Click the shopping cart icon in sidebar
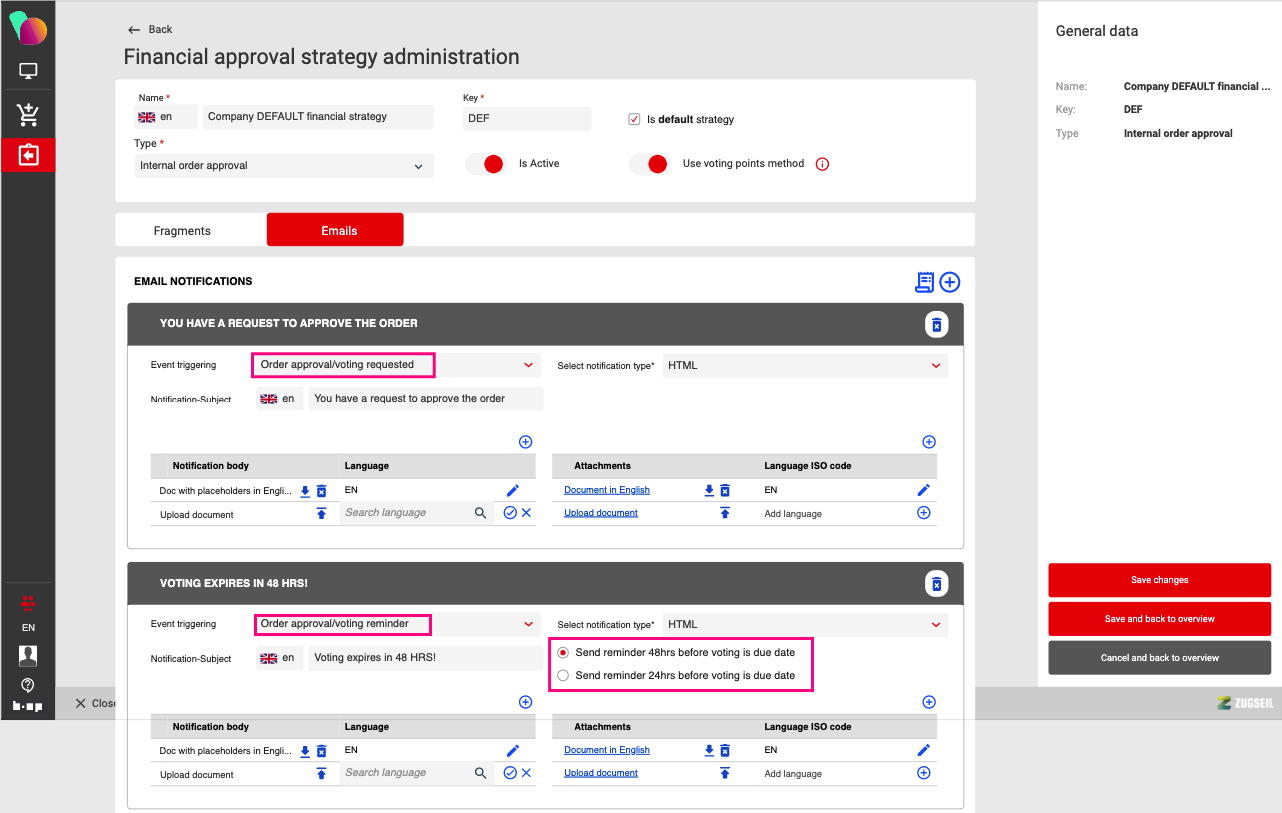The width and height of the screenshot is (1282, 813). [x=28, y=114]
